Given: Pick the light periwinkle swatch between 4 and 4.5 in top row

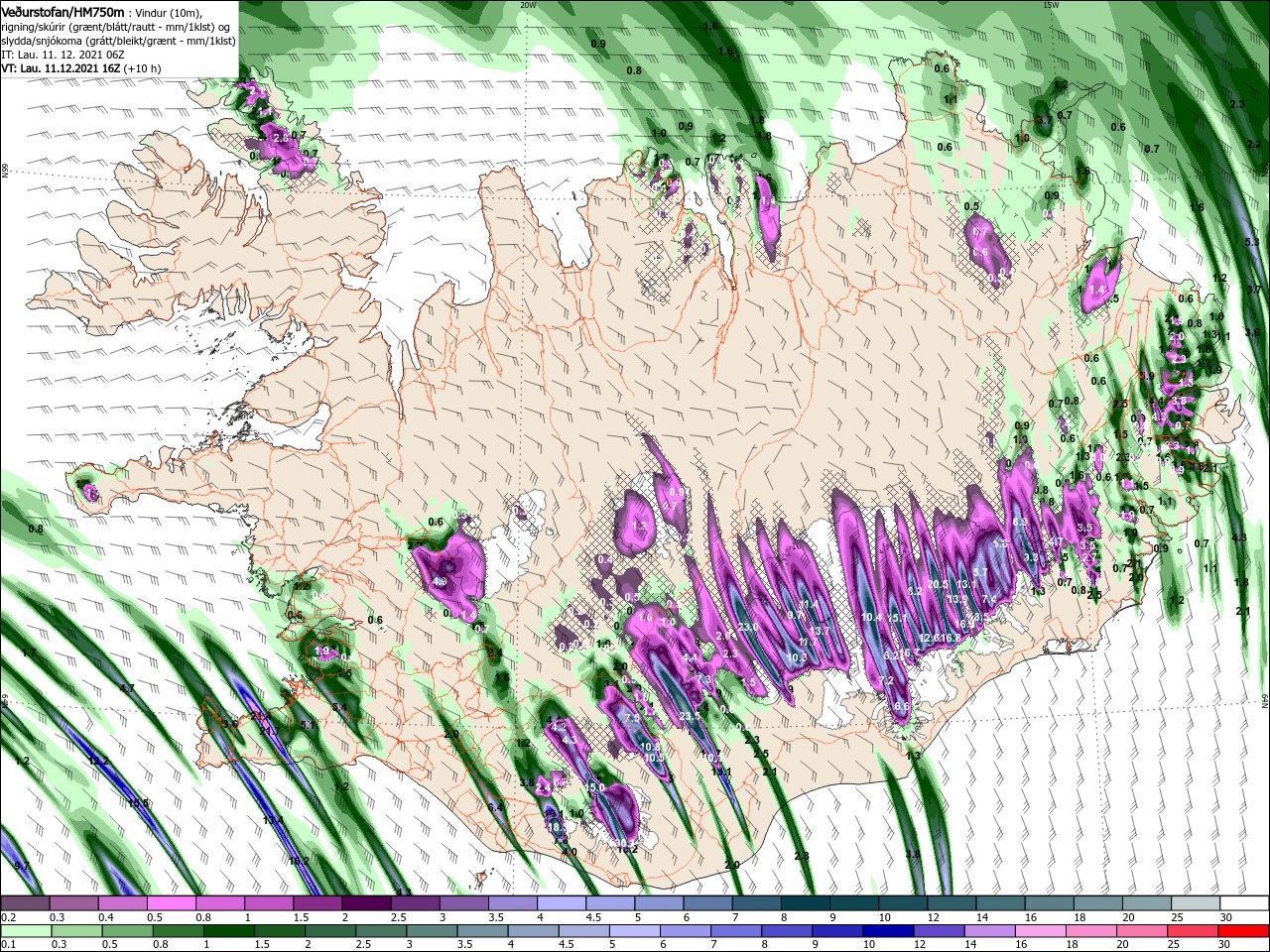Looking at the screenshot, I should click(x=562, y=903).
